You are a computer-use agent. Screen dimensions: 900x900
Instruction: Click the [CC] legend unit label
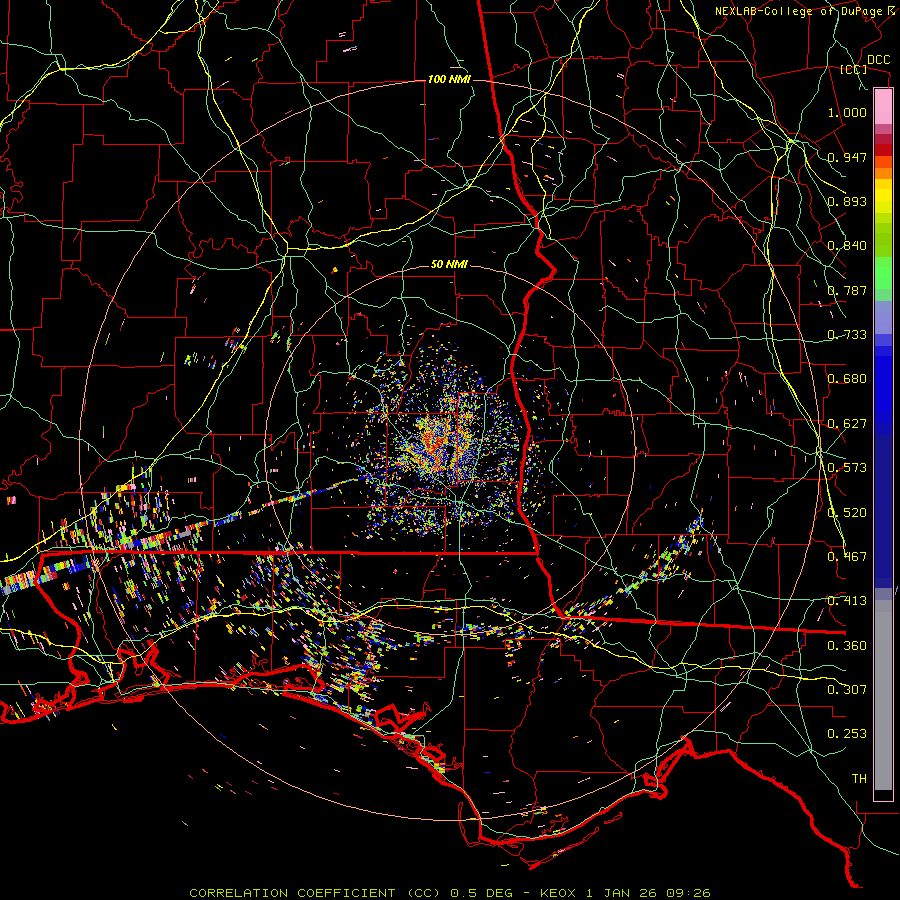point(854,69)
